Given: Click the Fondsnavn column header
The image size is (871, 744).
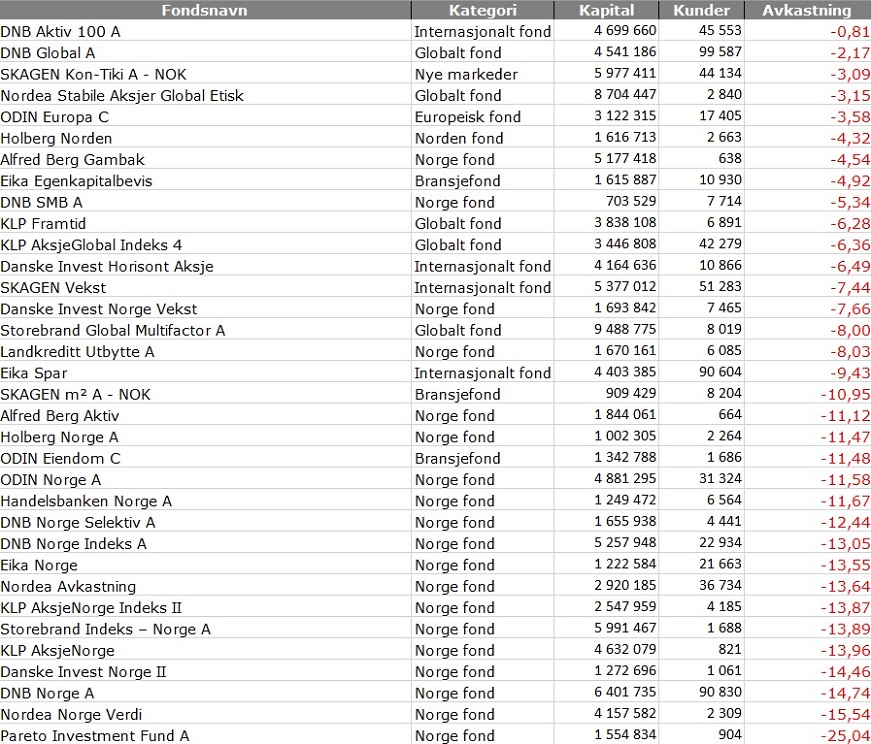Looking at the screenshot, I should [x=204, y=11].
